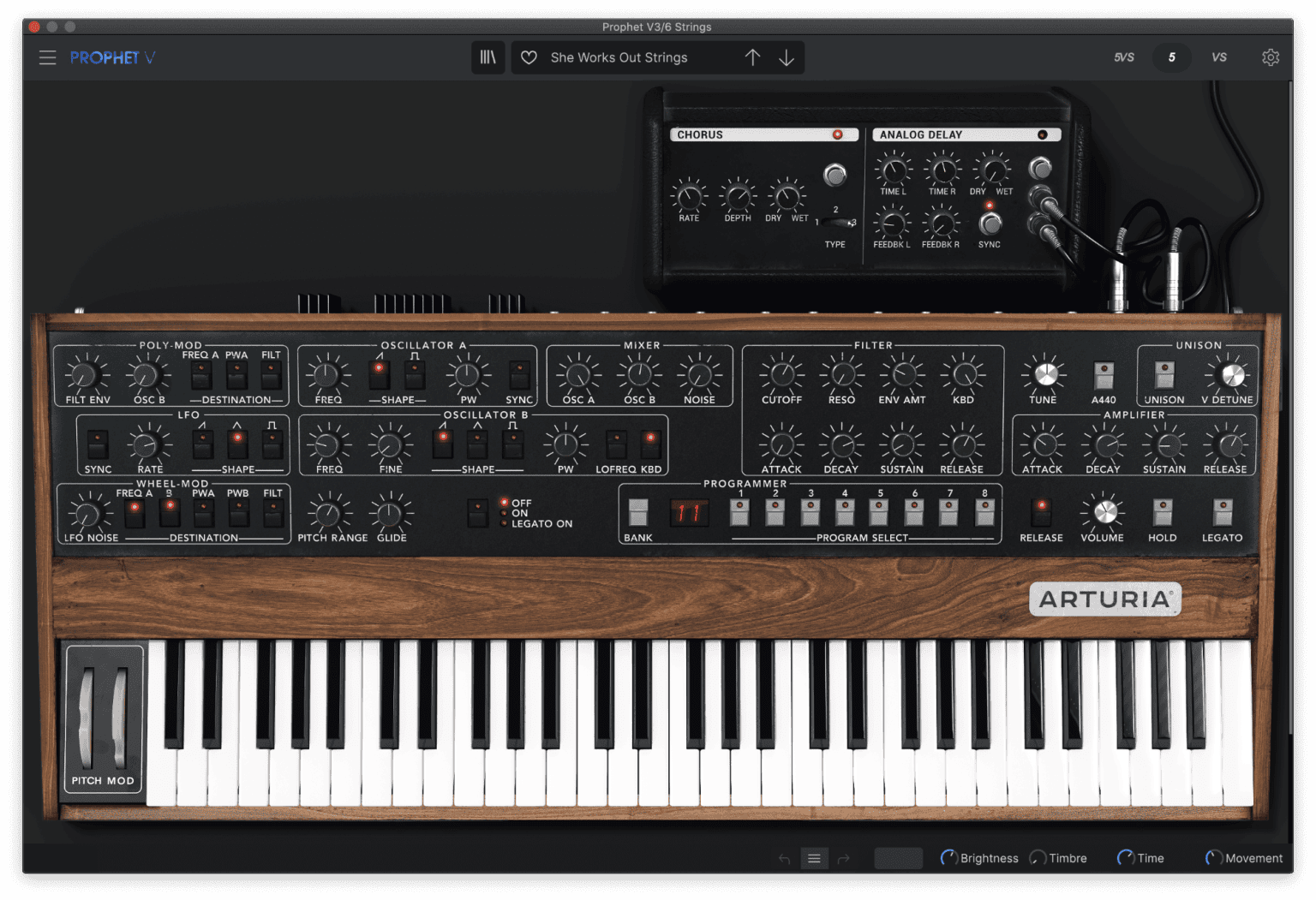Engage the UNISON switch
The image size is (1316, 900).
click(x=1163, y=375)
